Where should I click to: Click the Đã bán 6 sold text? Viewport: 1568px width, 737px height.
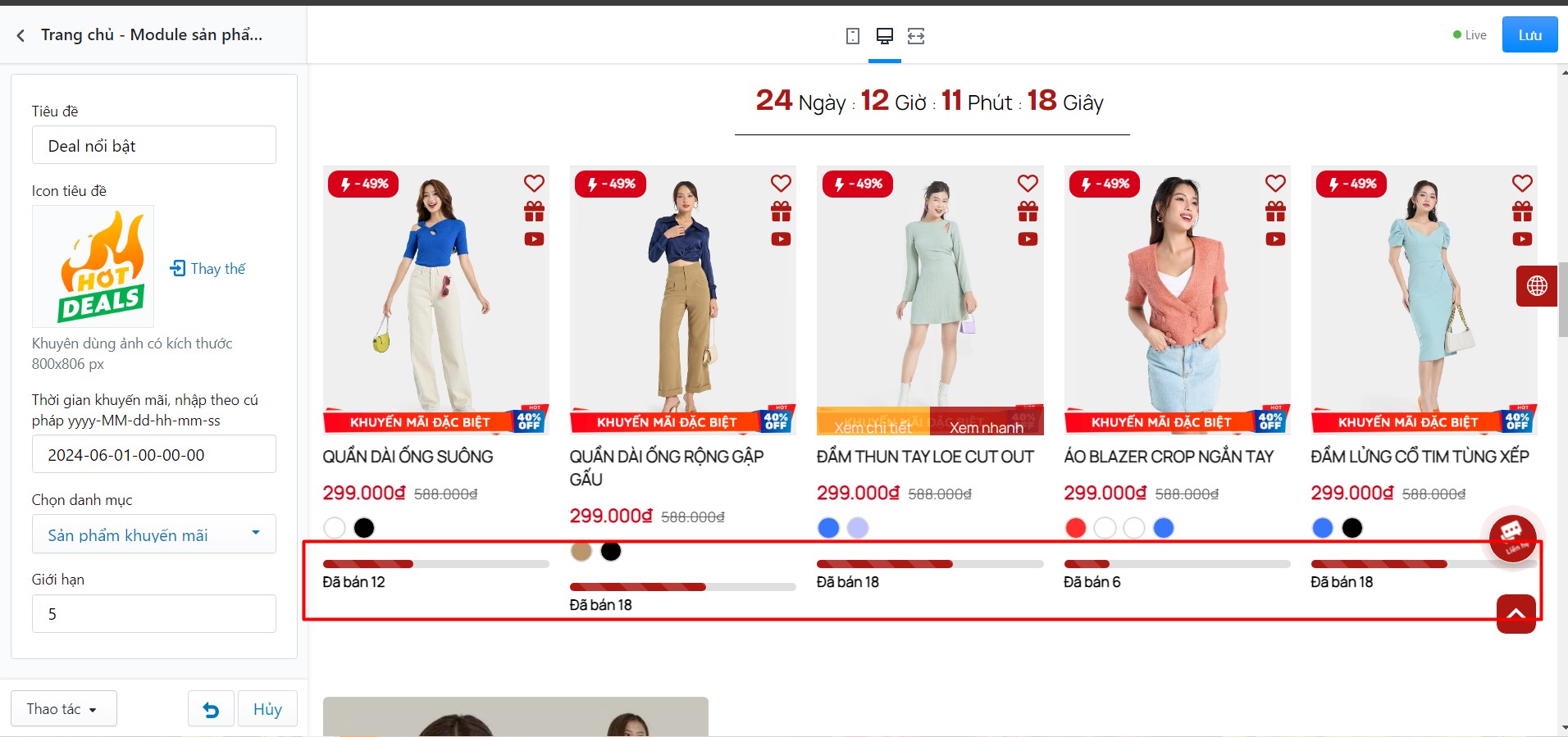pos(1092,582)
